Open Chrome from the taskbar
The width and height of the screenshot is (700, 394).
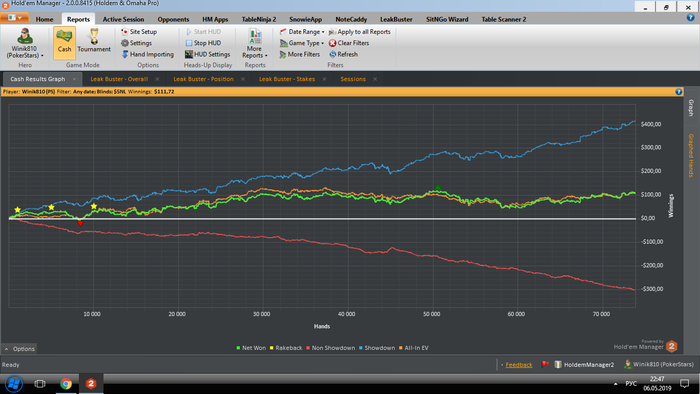(66, 384)
